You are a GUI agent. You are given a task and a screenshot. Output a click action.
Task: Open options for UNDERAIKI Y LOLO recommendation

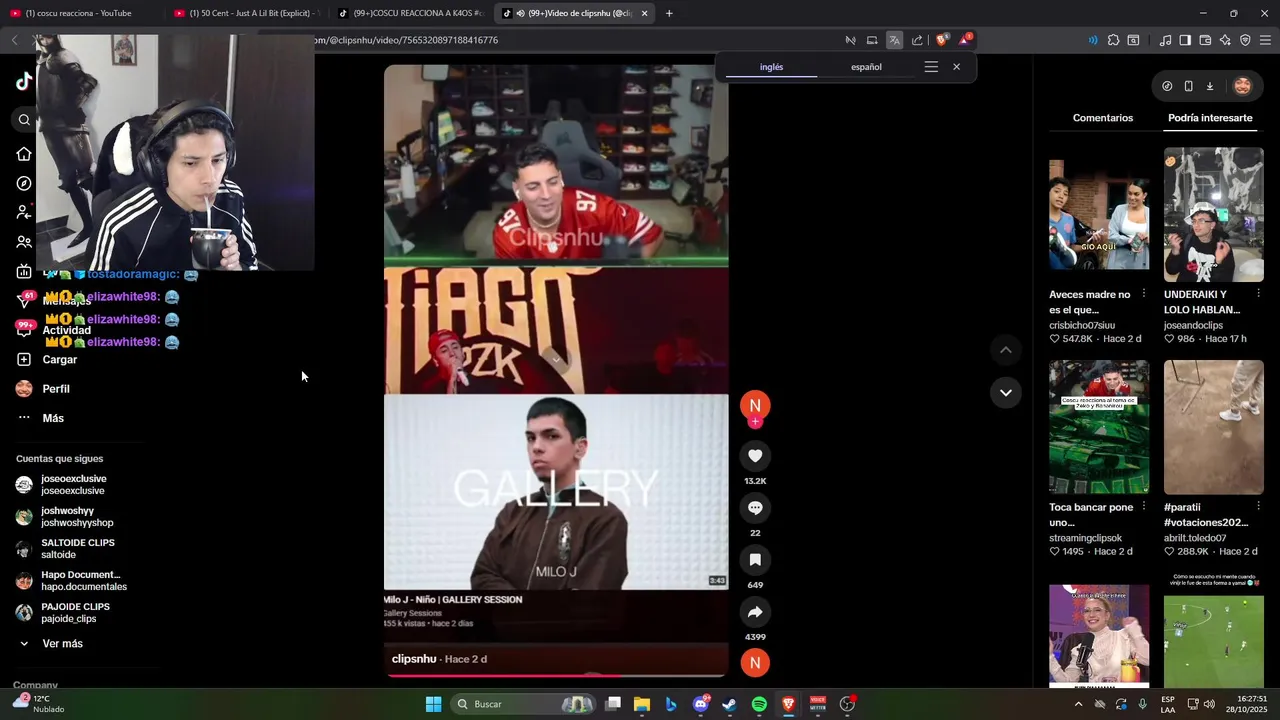coord(1259,295)
